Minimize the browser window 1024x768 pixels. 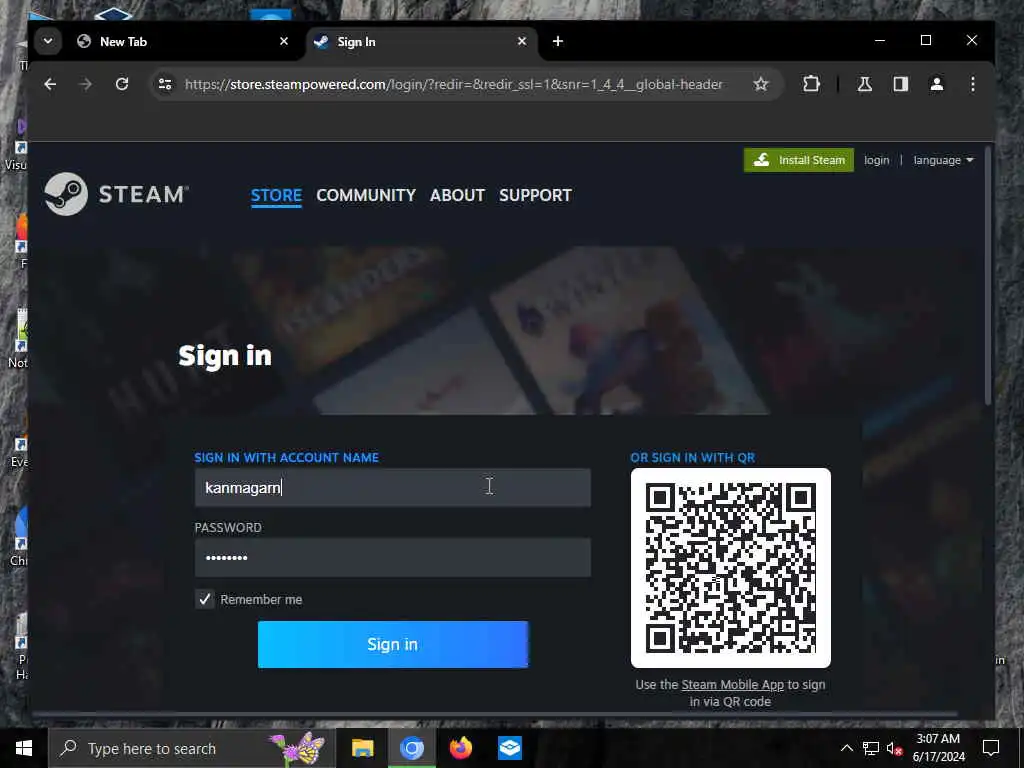[x=880, y=40]
